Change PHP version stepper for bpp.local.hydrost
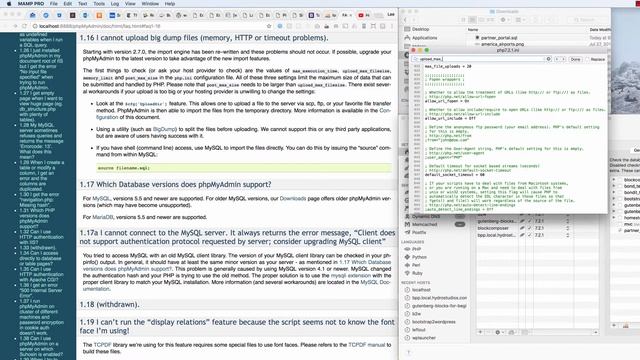The height and width of the screenshot is (360, 640). click(x=567, y=235)
